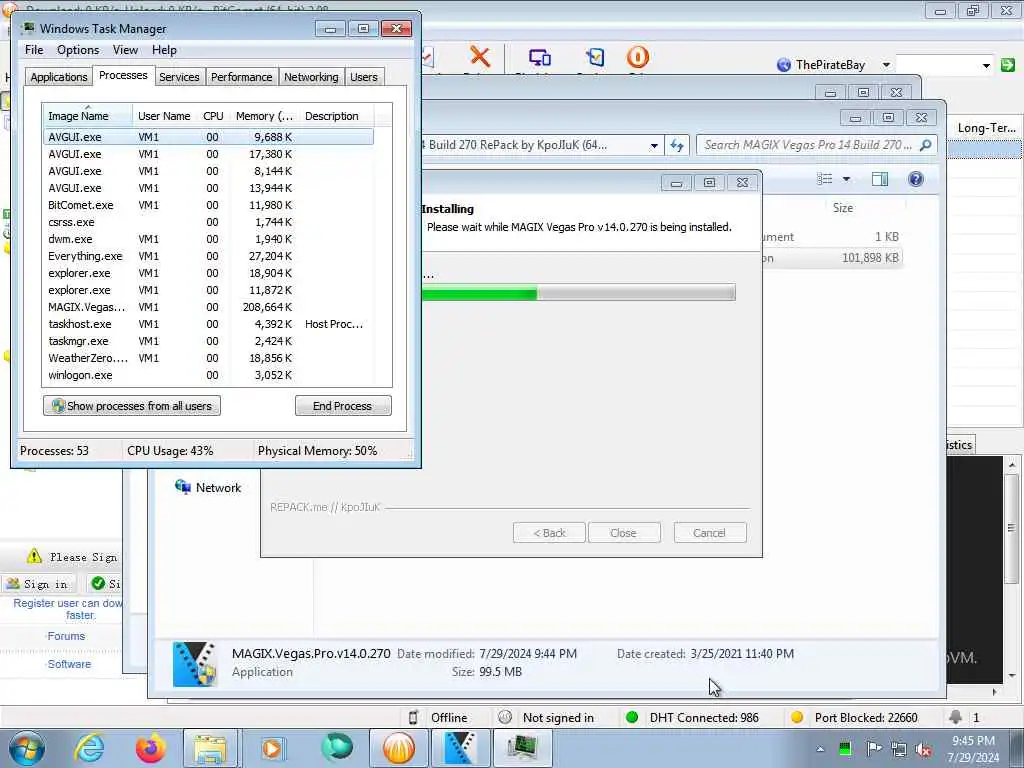This screenshot has width=1024, height=768.
Task: Select the taskhost.exe process row
Action: [208, 324]
